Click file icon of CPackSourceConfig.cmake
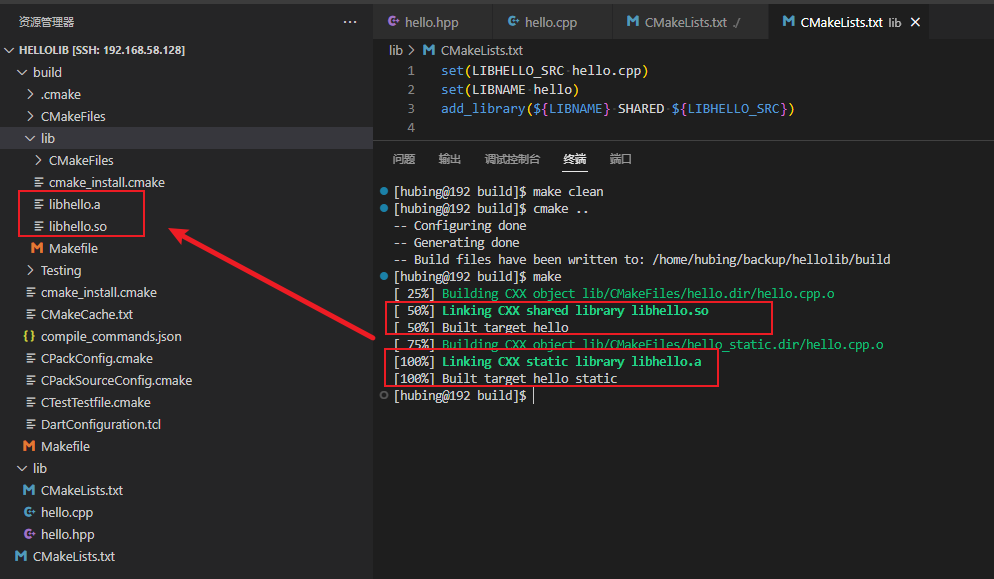 pos(30,381)
